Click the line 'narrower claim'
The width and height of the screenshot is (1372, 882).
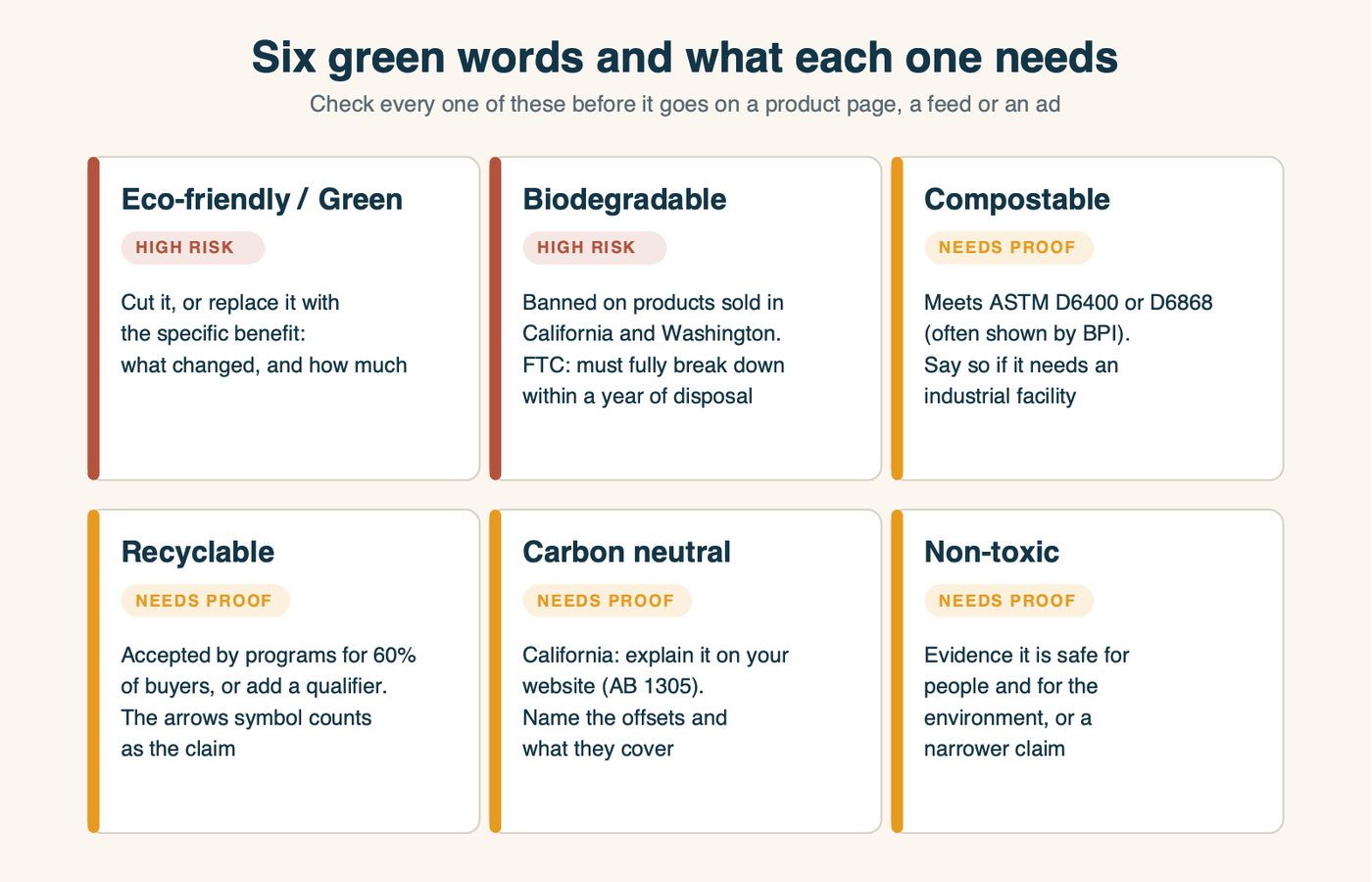pos(995,750)
